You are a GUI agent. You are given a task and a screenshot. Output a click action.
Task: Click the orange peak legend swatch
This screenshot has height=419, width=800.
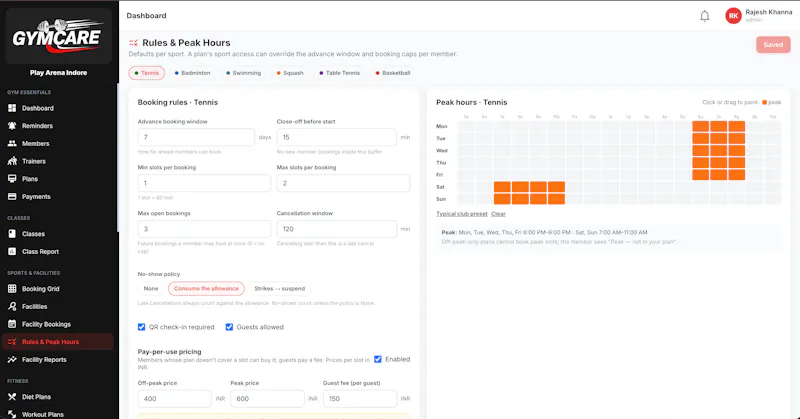pos(764,103)
